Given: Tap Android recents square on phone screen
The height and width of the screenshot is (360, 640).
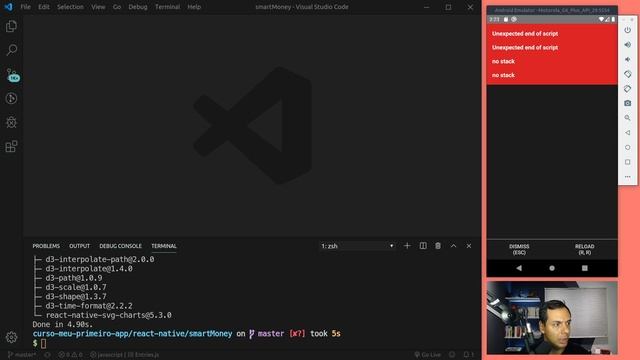Looking at the screenshot, I should (x=584, y=268).
